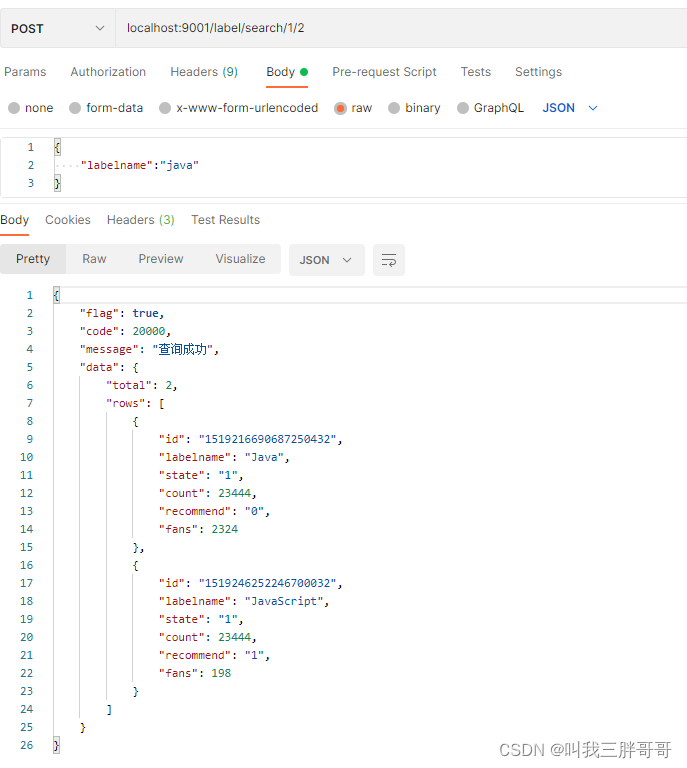Open the Authorization tab
Viewport: 687px width, 768px height.
pos(108,72)
